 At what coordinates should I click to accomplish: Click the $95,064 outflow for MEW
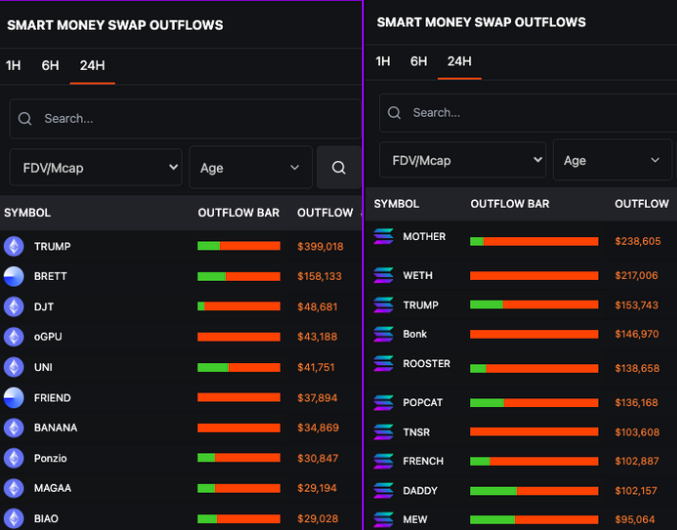point(635,519)
